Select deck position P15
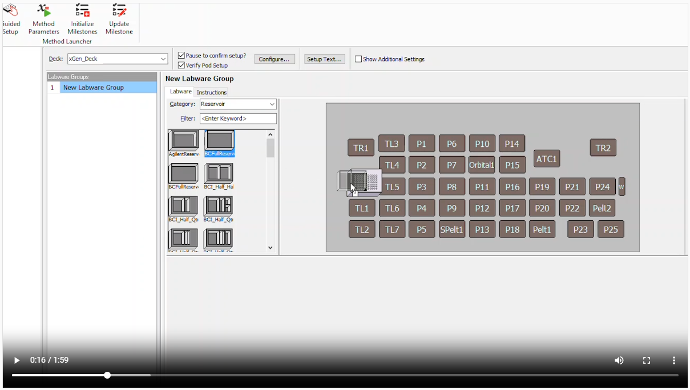 (512, 165)
